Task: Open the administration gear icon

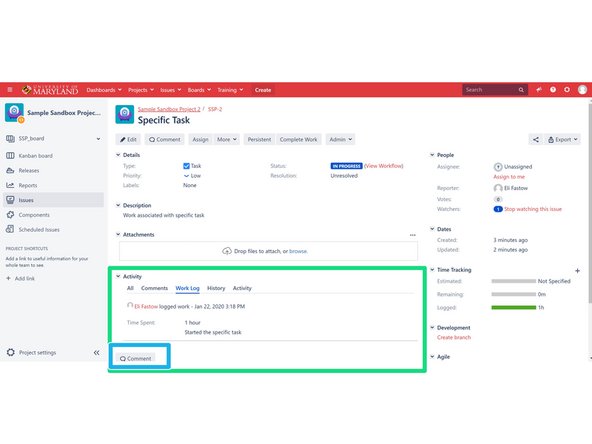Action: [x=567, y=90]
